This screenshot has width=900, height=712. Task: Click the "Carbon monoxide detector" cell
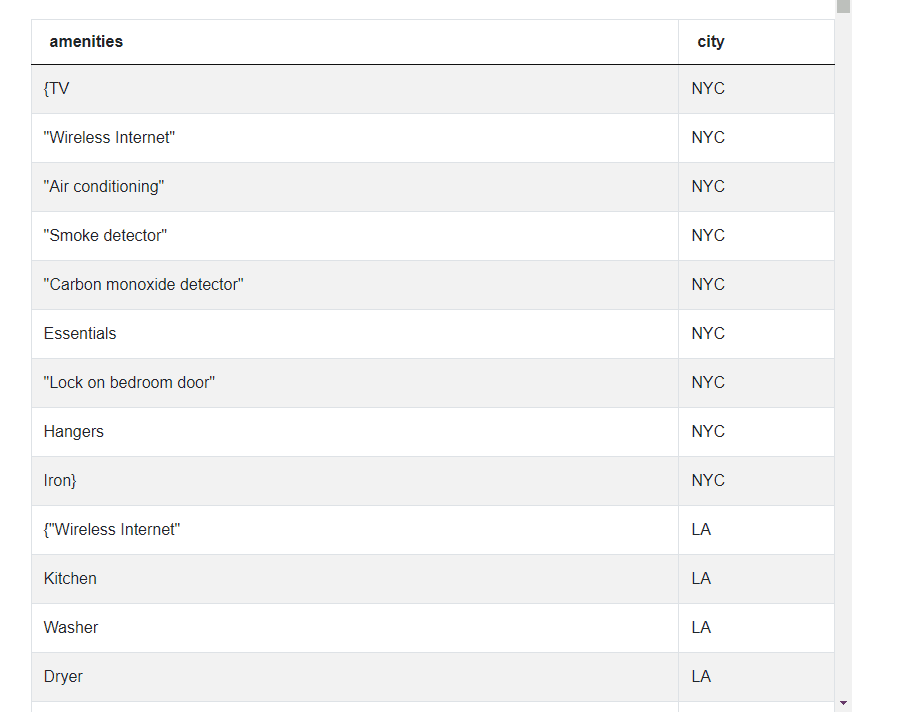coord(144,284)
